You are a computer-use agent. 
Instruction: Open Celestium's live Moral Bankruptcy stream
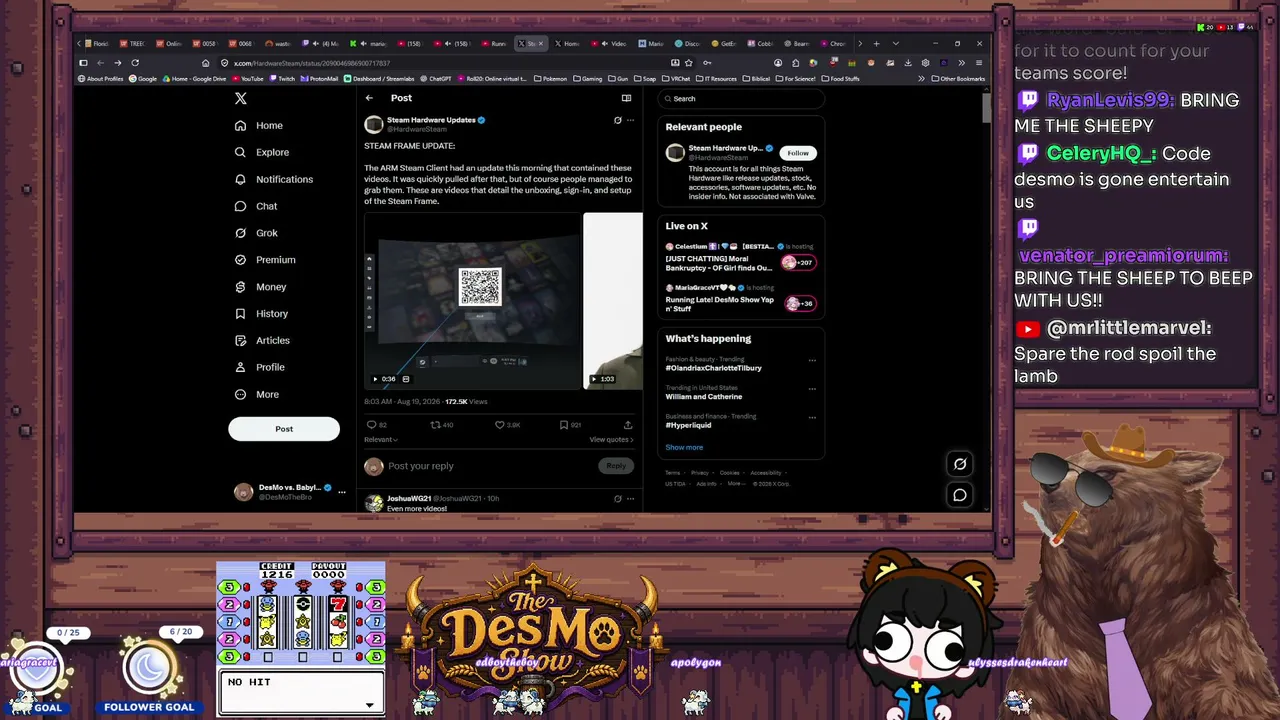pyautogui.click(x=741, y=259)
